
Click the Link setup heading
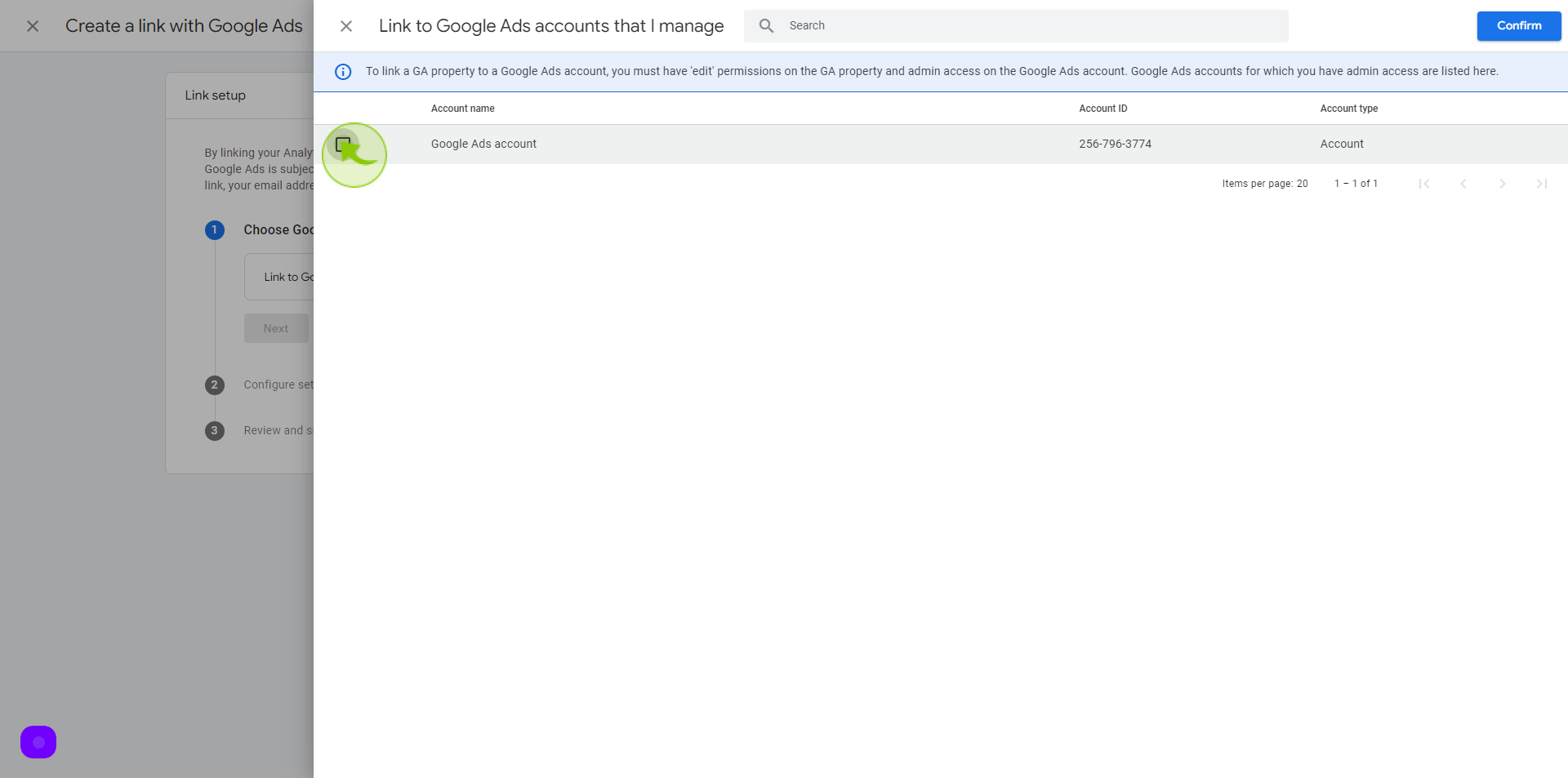[x=215, y=96]
